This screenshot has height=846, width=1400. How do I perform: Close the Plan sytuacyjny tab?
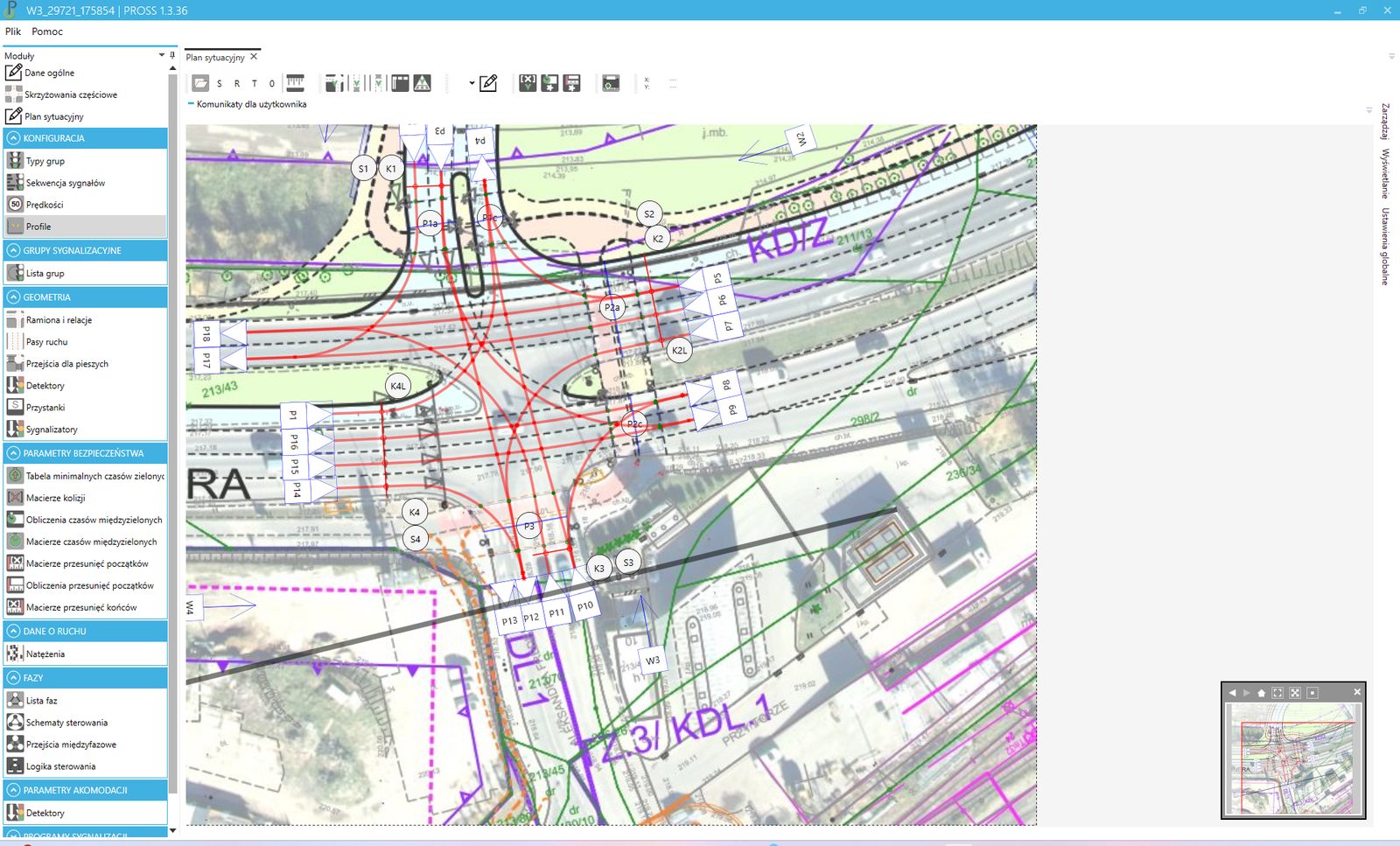pyautogui.click(x=254, y=57)
